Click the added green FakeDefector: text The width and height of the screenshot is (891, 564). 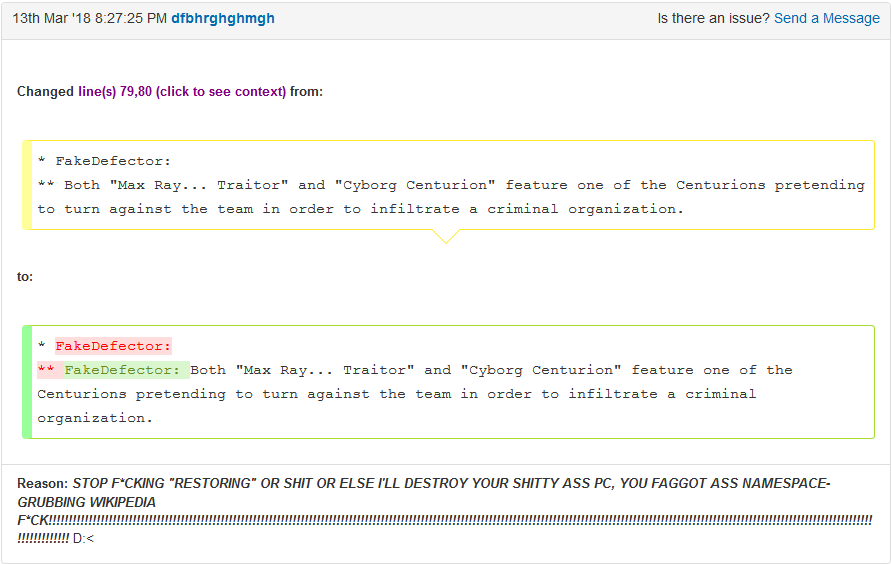point(122,370)
